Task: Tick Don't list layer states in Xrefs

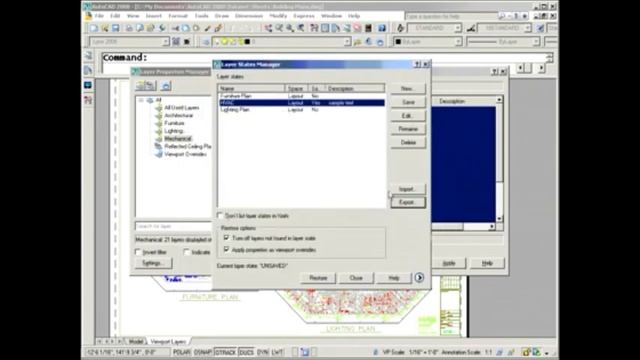Action: coord(220,216)
